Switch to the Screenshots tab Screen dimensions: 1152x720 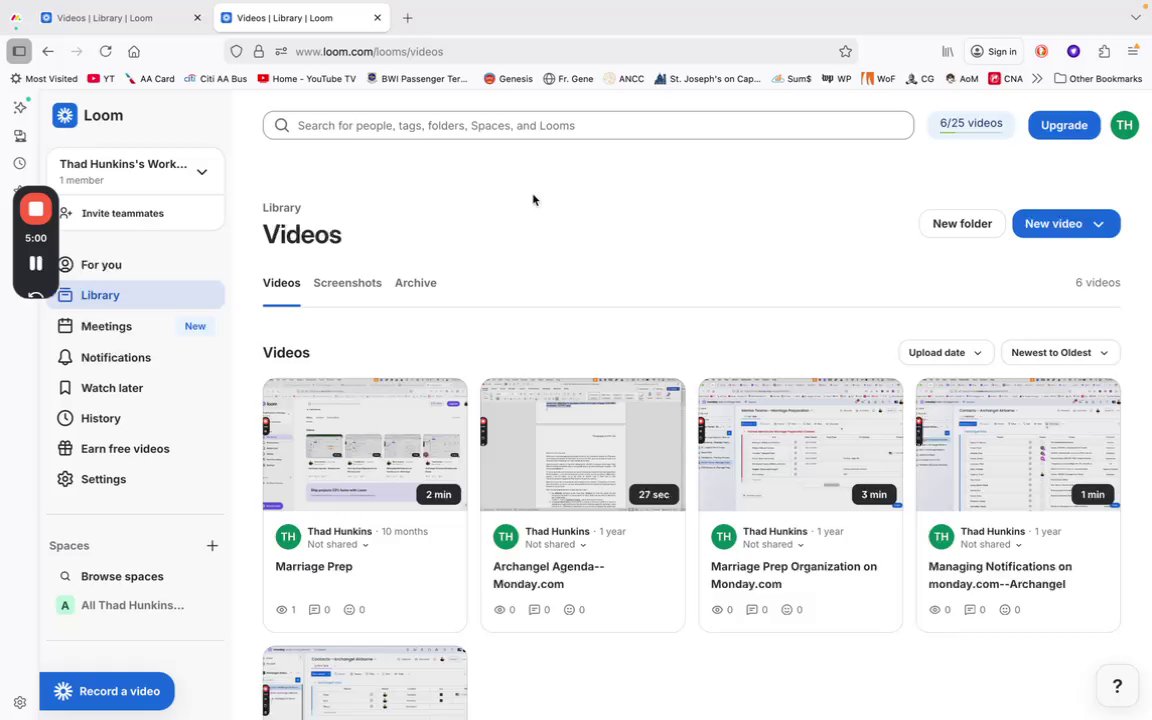click(348, 283)
